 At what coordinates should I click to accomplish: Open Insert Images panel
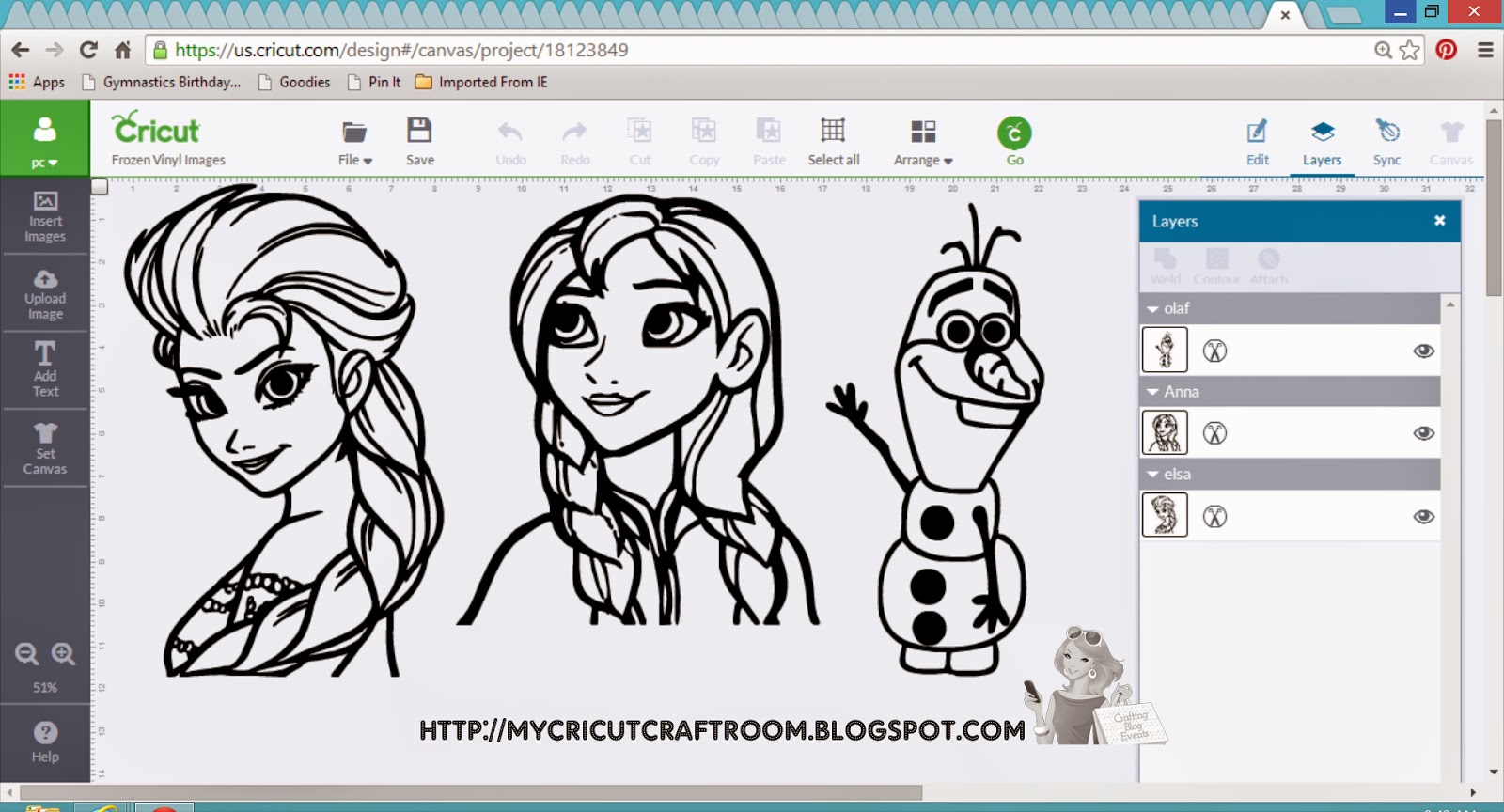point(45,217)
